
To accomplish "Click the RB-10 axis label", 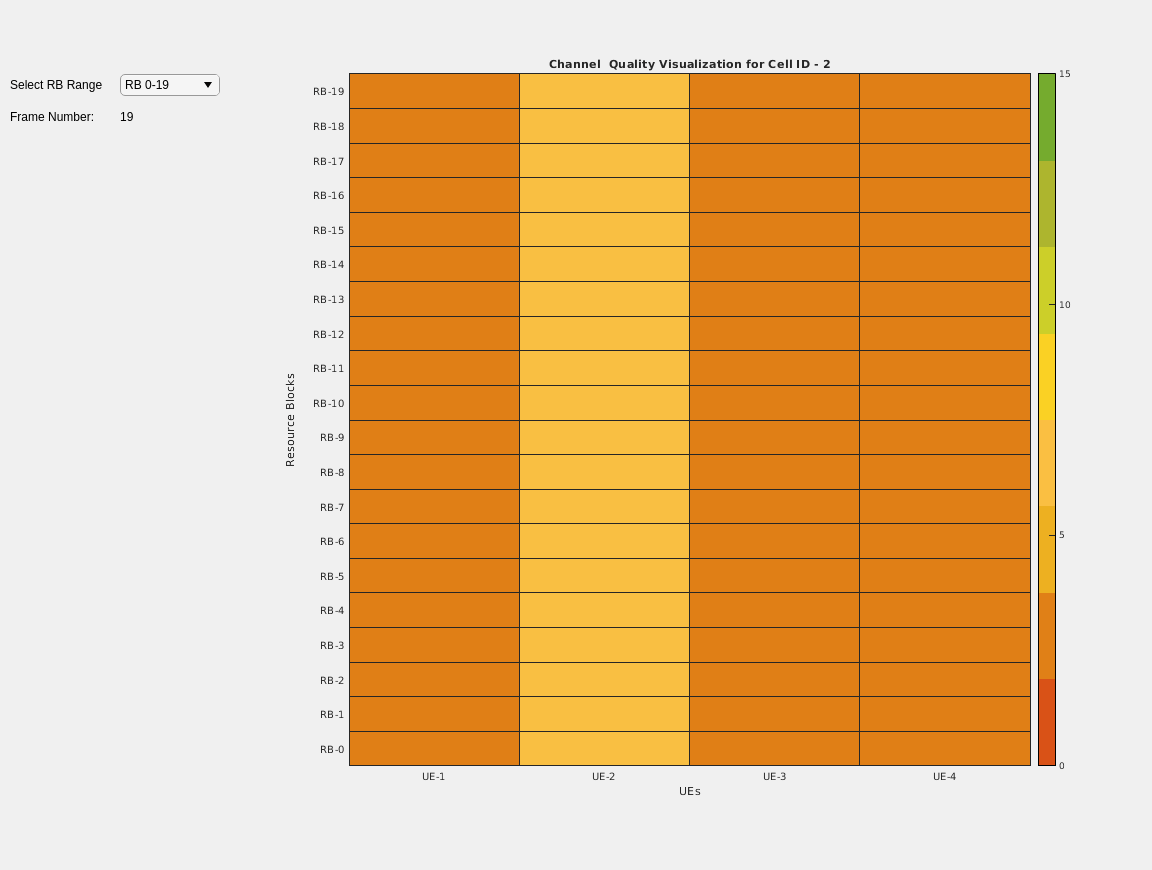I will click(x=328, y=403).
